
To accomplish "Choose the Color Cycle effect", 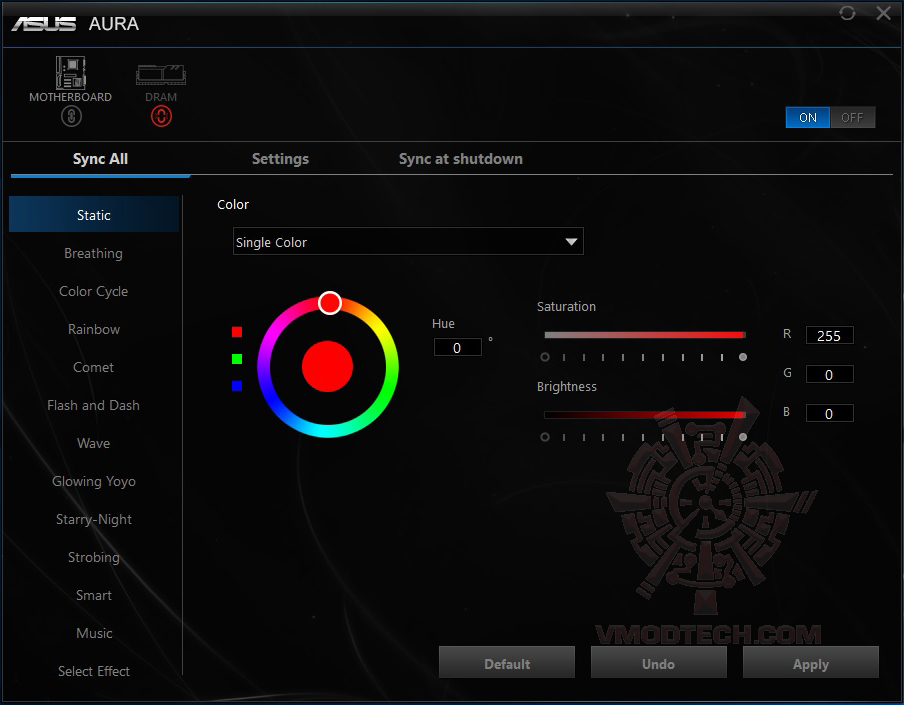I will click(x=94, y=291).
